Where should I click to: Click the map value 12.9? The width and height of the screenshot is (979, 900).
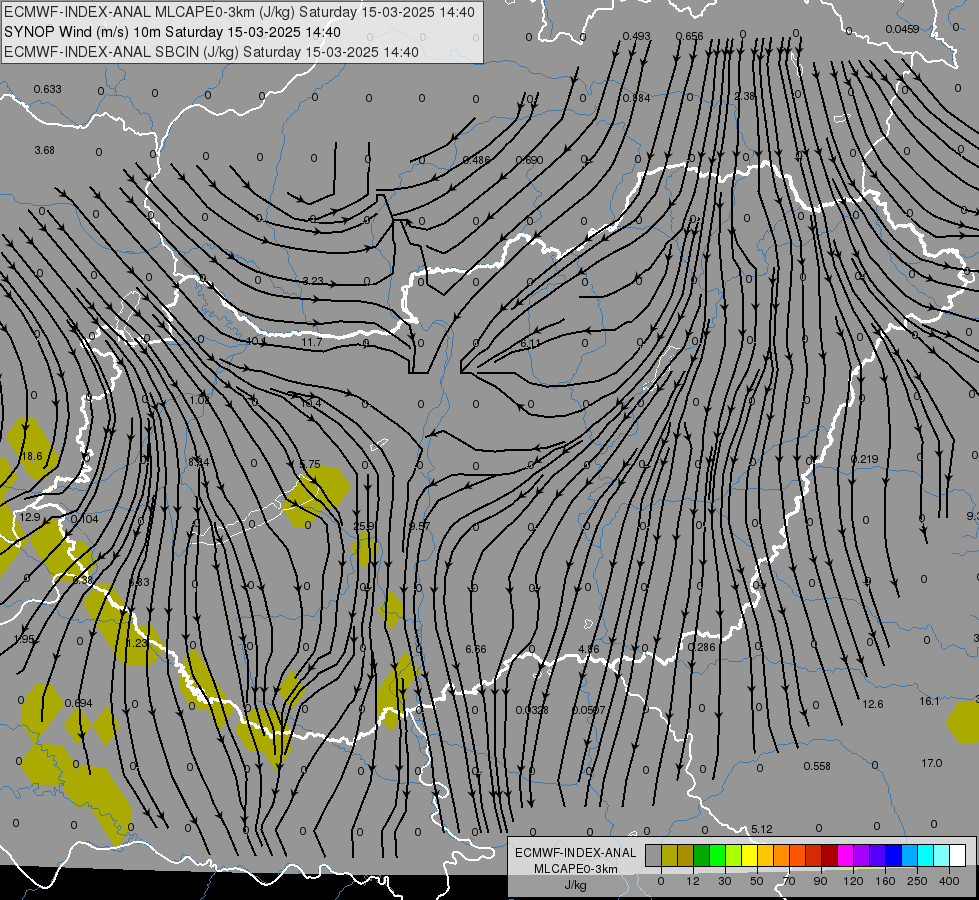(30, 517)
